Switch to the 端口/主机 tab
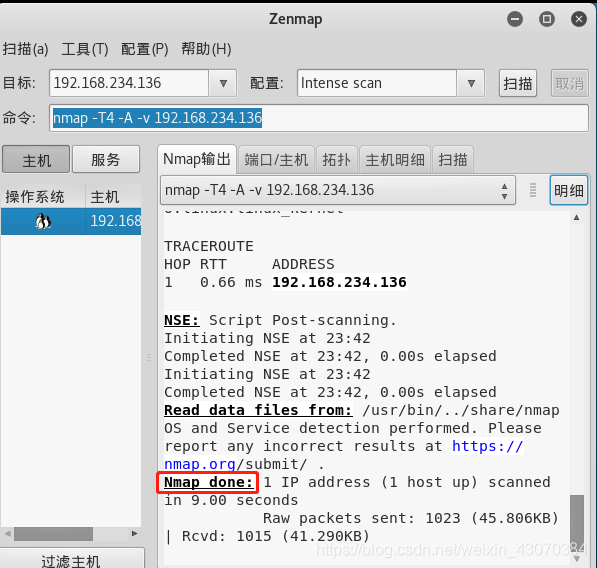597x568 pixels. coord(276,160)
